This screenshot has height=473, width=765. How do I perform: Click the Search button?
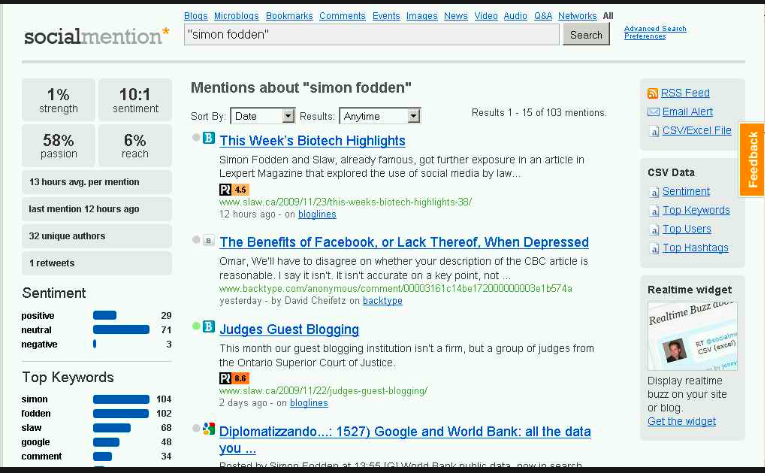click(x=586, y=35)
